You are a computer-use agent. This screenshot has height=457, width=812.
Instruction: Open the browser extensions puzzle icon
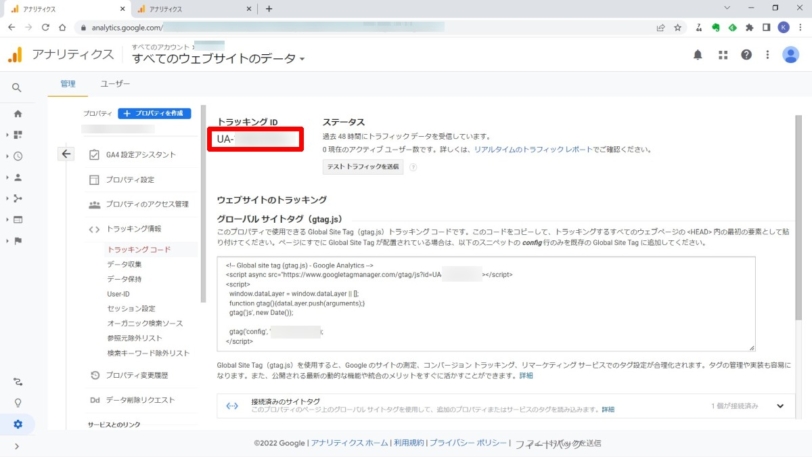(749, 27)
